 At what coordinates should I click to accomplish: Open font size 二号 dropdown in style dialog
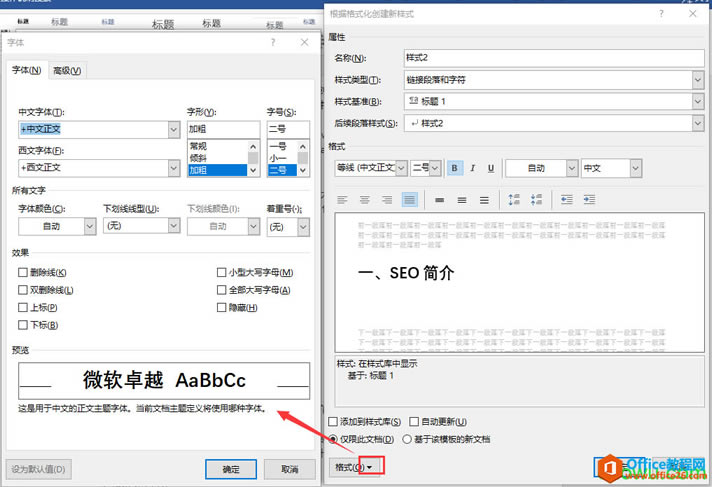(435, 168)
